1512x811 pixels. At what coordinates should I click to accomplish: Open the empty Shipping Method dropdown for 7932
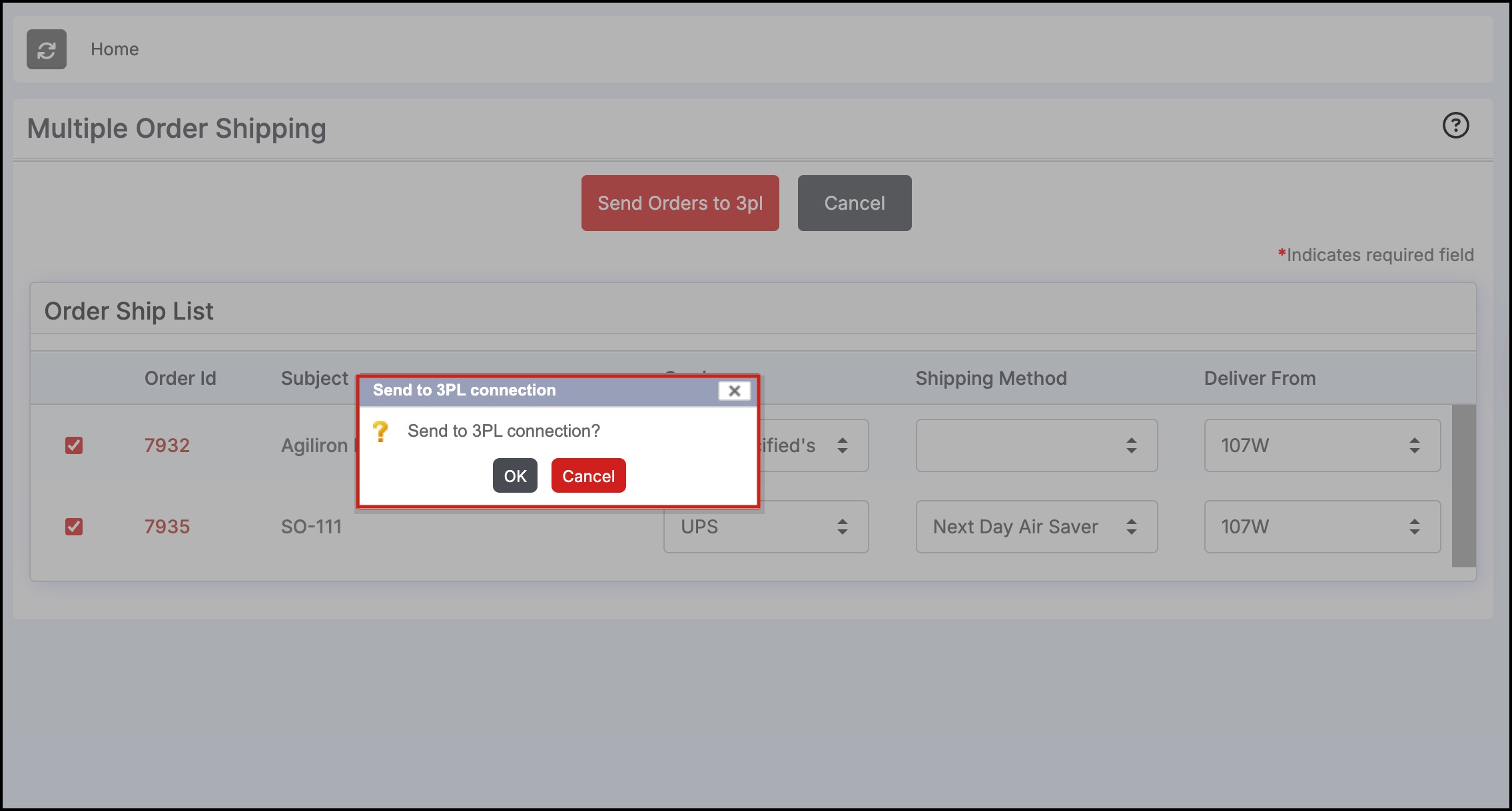(x=1036, y=445)
